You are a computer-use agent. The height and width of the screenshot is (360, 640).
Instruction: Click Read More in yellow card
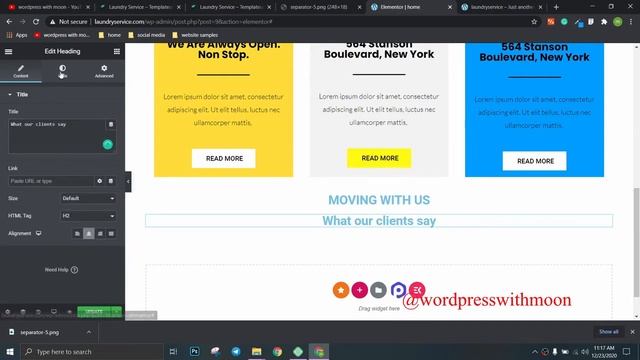click(x=224, y=158)
